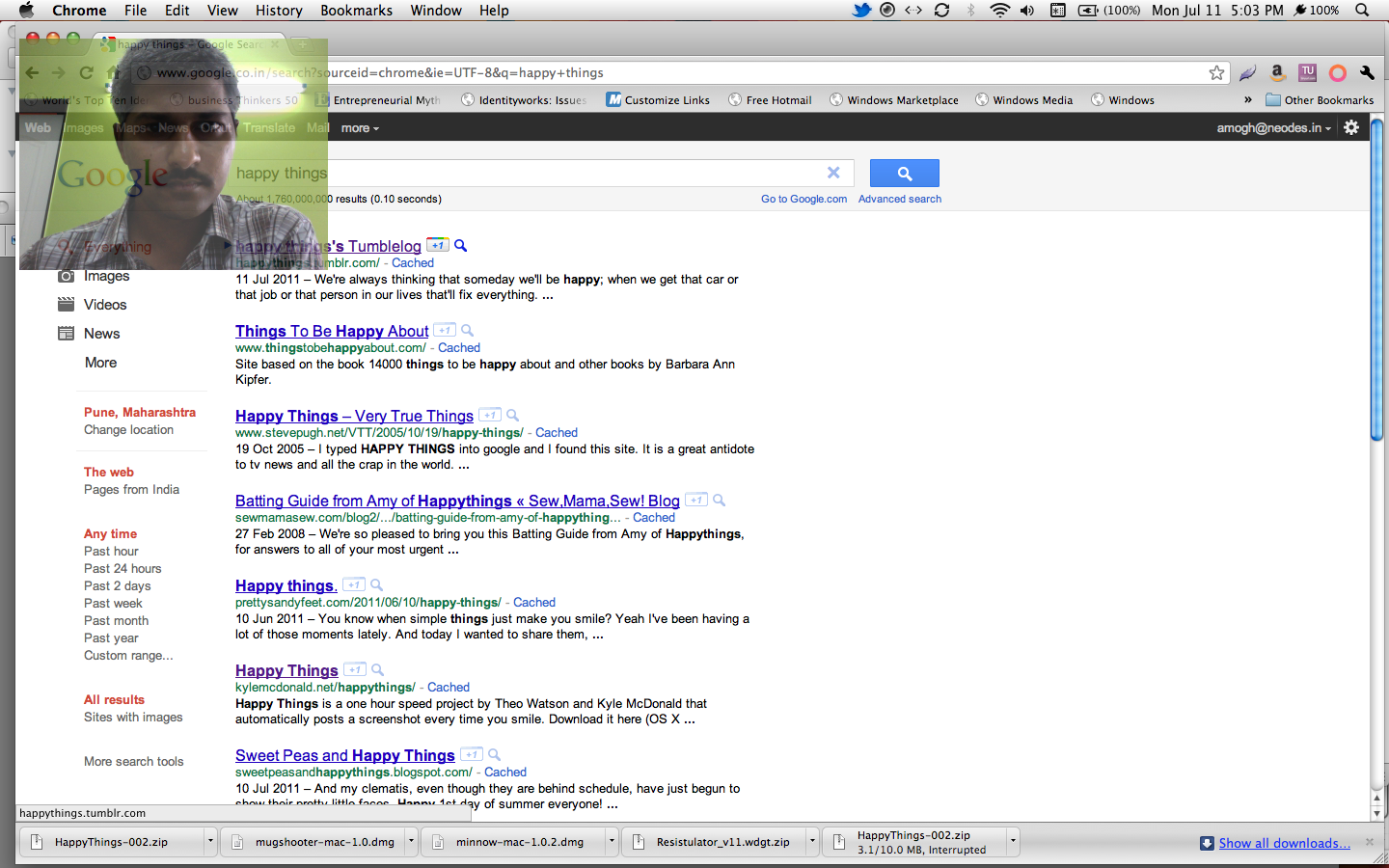
Task: Open the View menu
Action: click(x=222, y=11)
